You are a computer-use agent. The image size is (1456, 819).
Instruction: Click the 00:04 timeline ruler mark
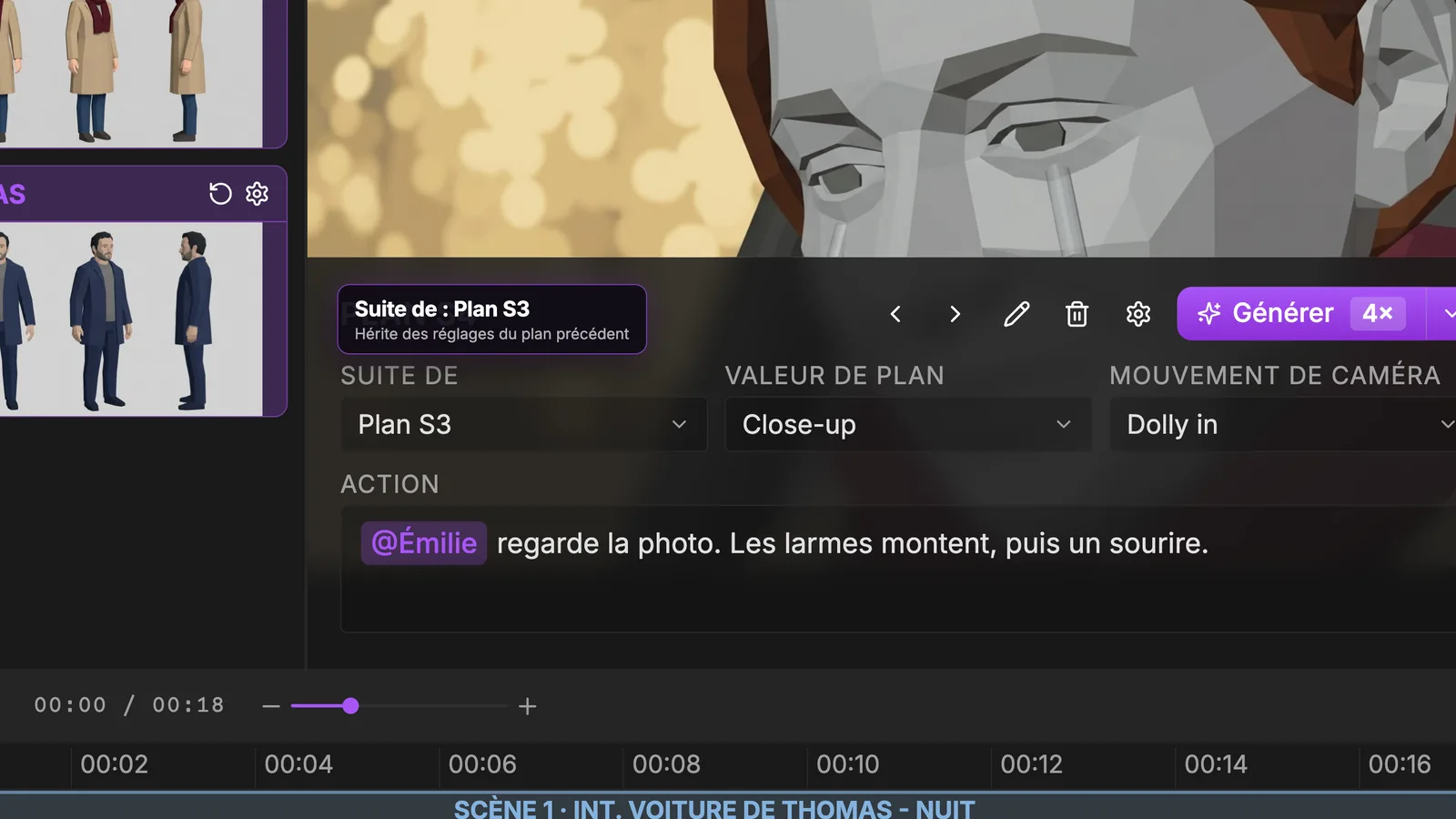298,764
